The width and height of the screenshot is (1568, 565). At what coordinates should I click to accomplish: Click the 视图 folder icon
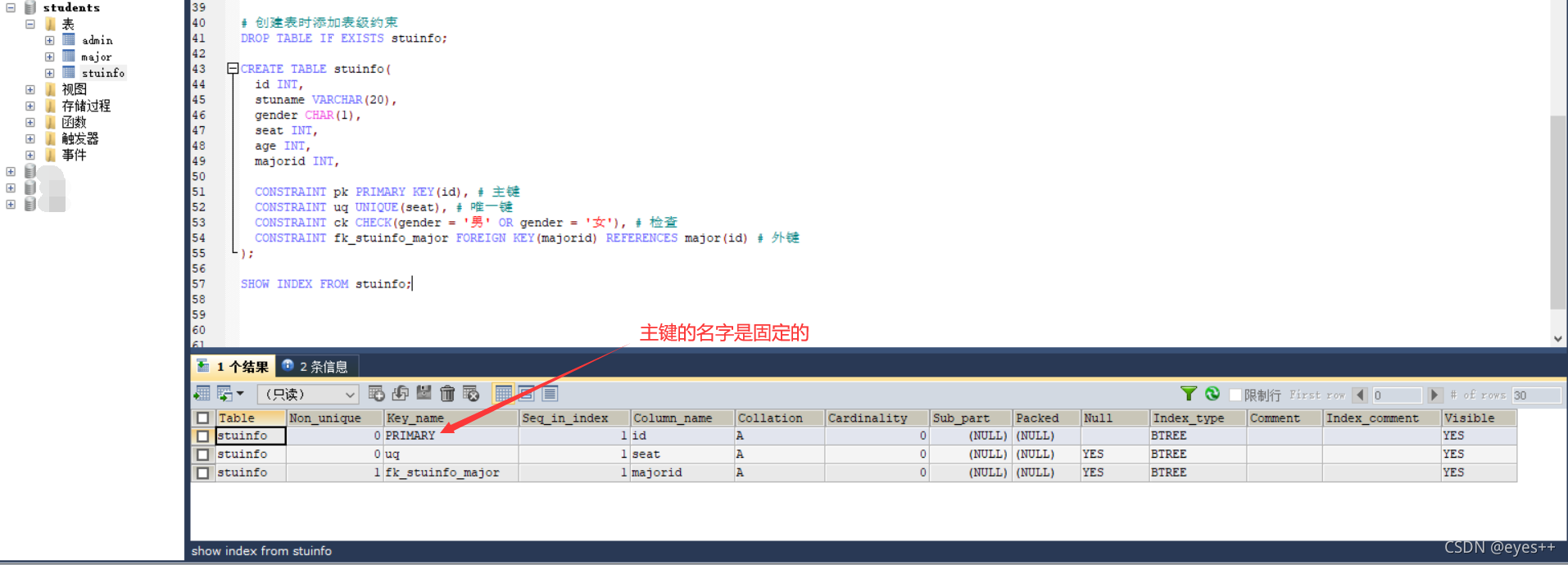click(51, 88)
